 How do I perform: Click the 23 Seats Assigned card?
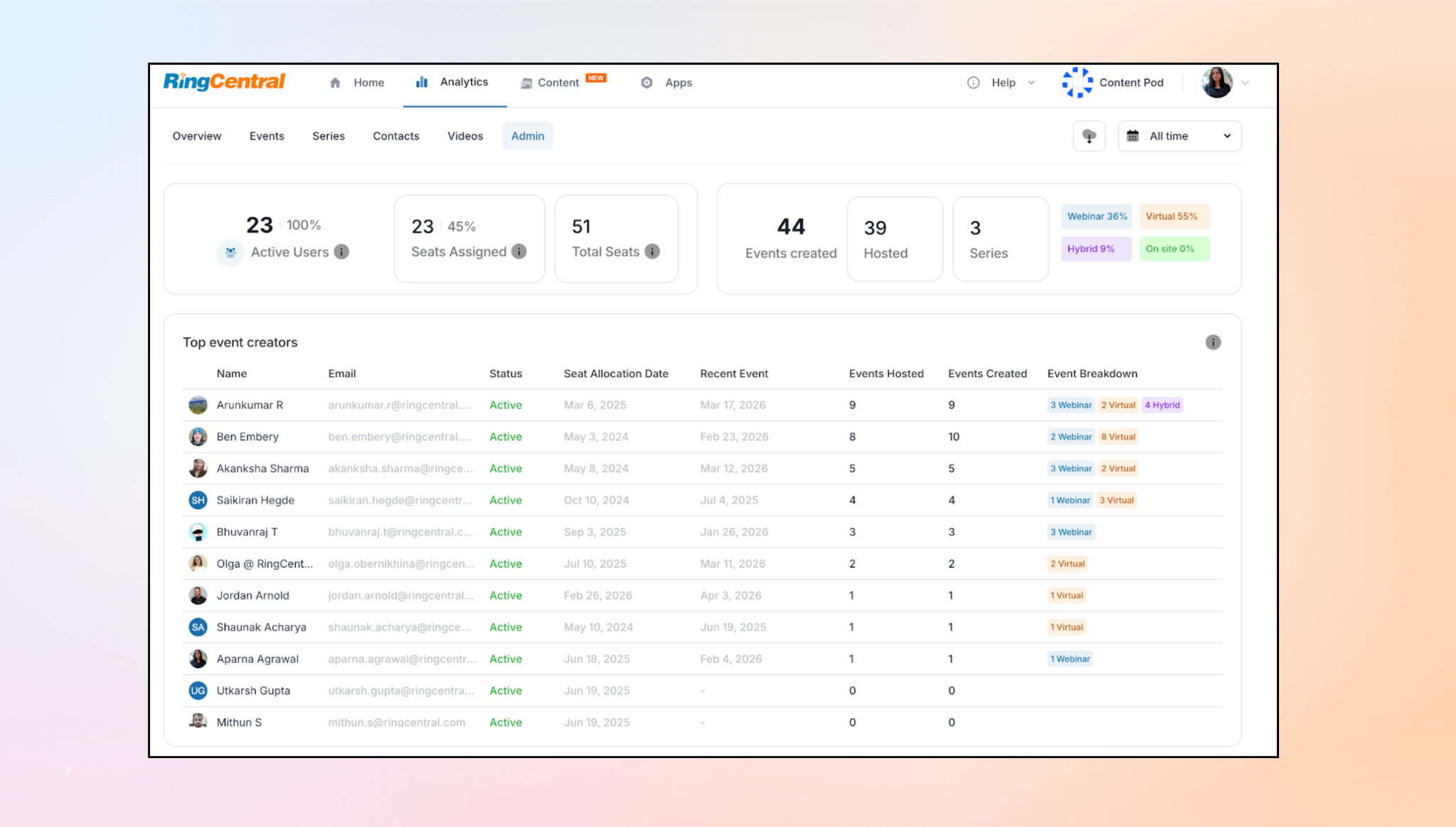click(x=469, y=239)
